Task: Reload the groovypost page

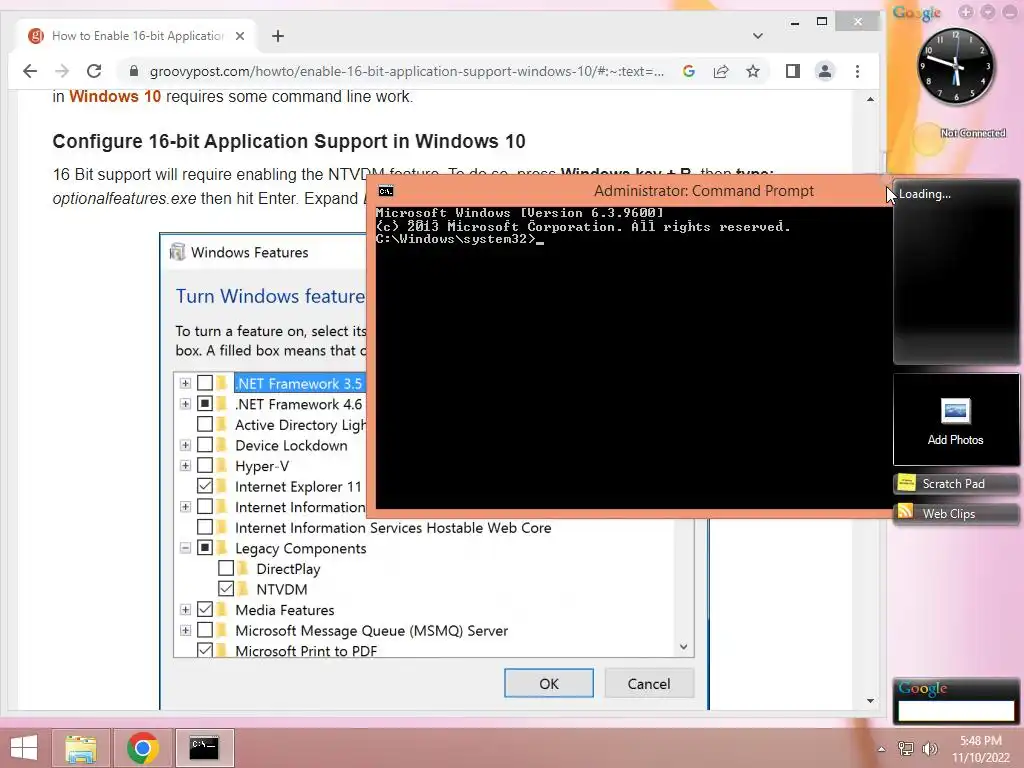Action: coord(94,71)
